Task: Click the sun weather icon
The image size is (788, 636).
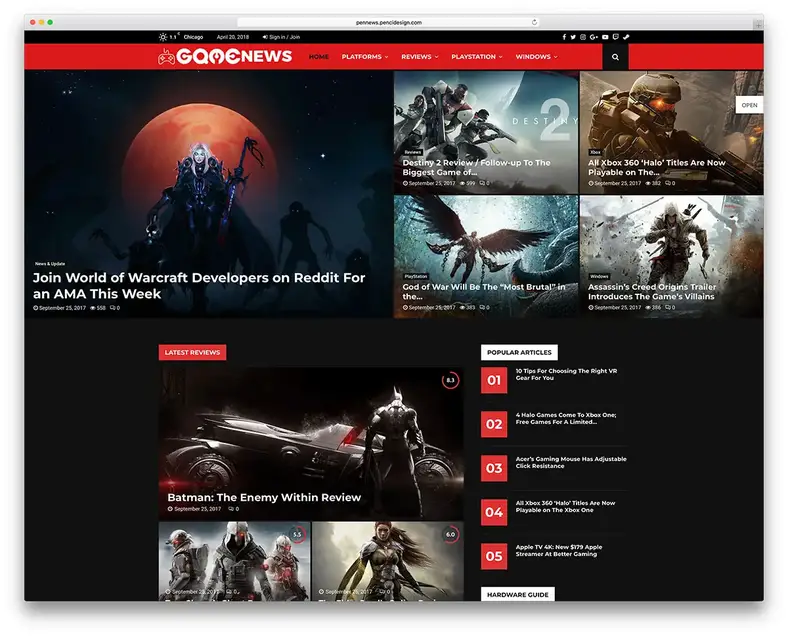Action: click(x=162, y=37)
